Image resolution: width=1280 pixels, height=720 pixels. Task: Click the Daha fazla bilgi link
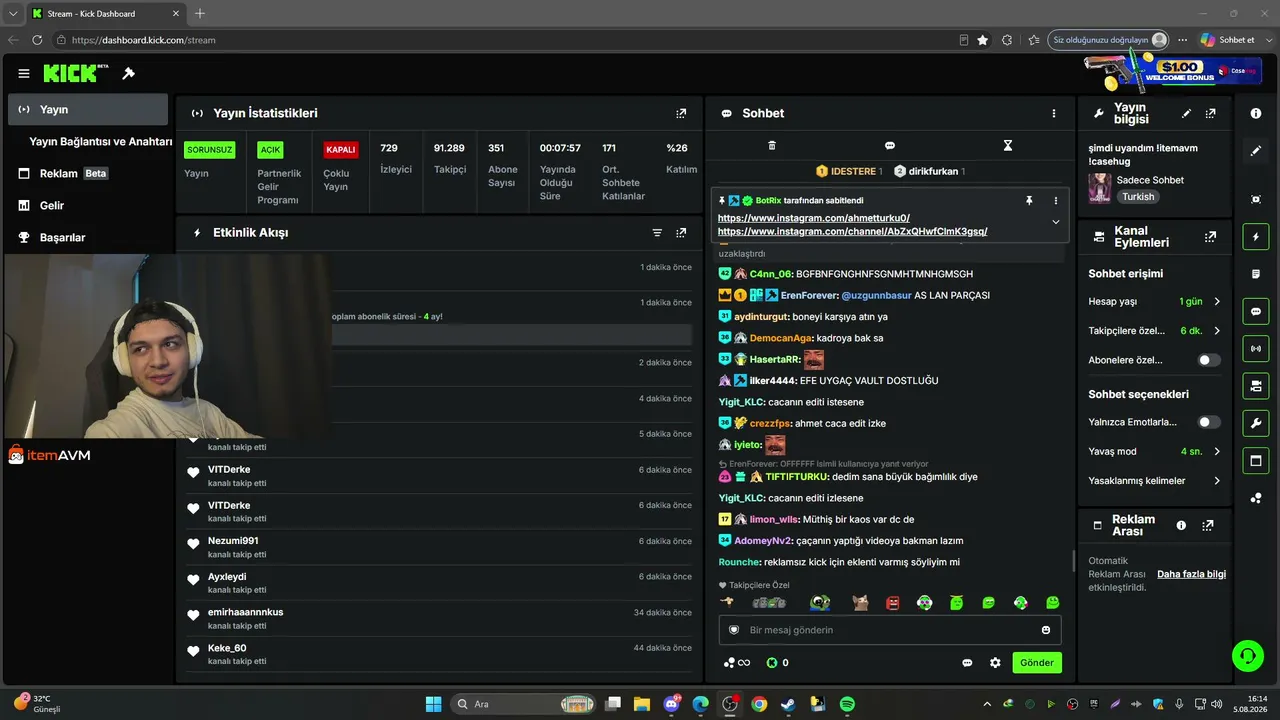pyautogui.click(x=1191, y=574)
